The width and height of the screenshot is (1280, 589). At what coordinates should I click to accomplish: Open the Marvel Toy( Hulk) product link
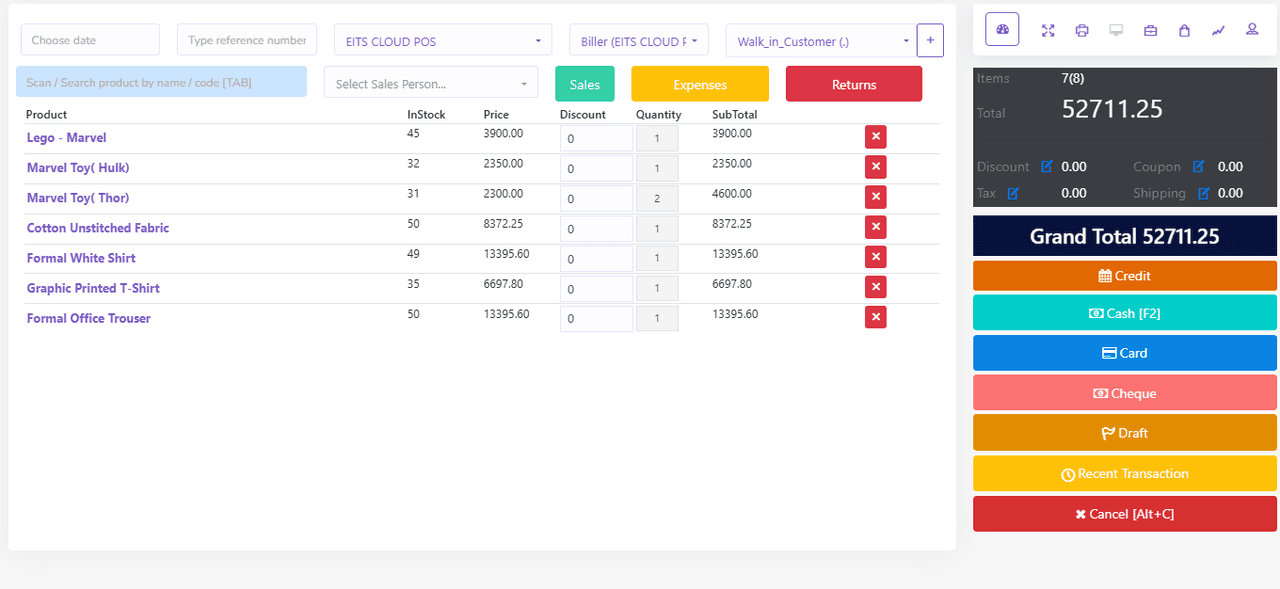78,168
